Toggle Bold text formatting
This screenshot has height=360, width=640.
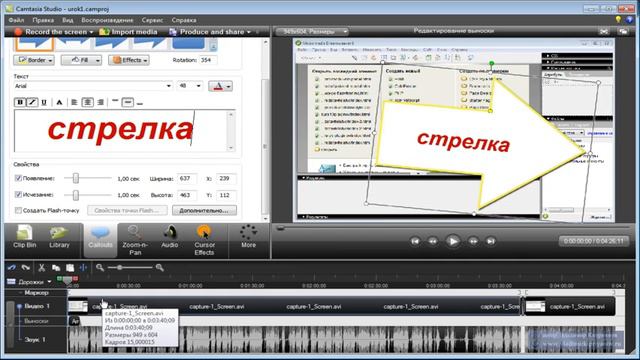coord(20,102)
